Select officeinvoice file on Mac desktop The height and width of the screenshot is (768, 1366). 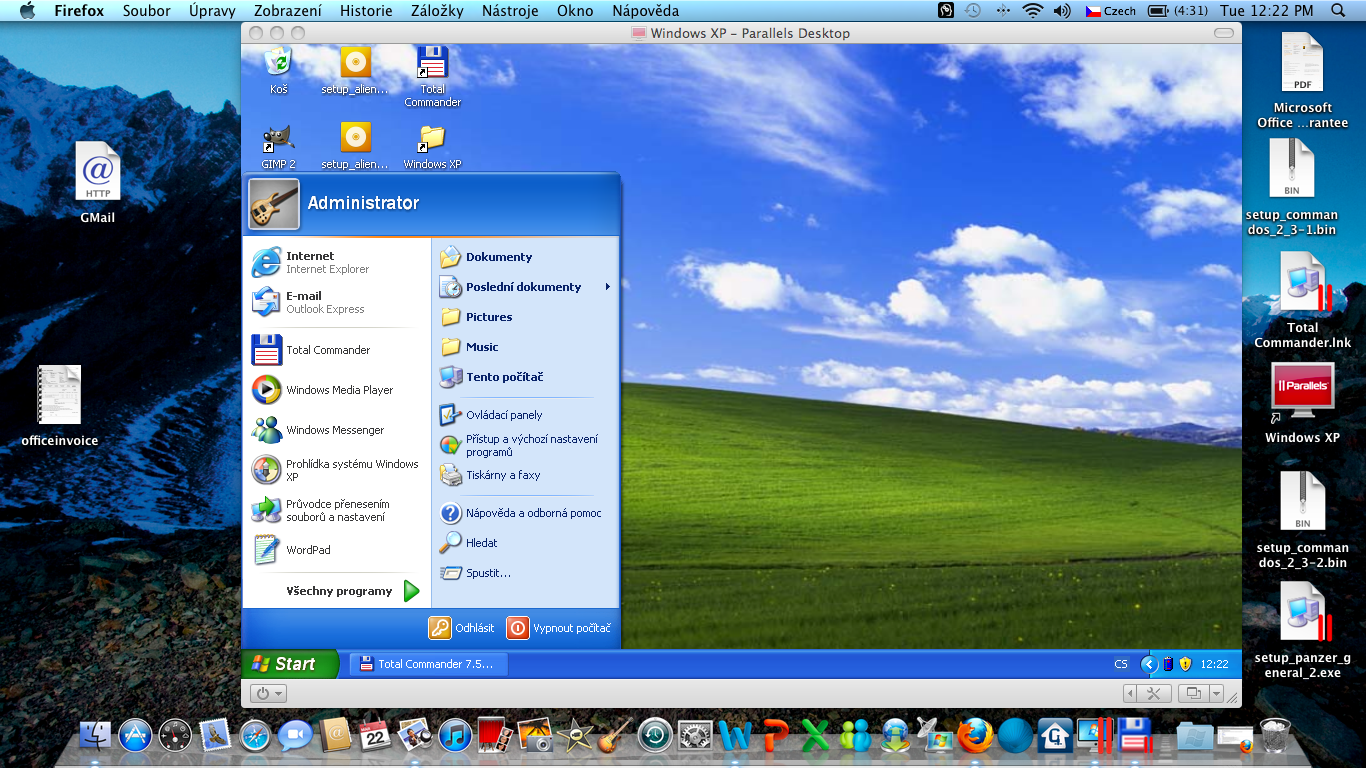(60, 406)
